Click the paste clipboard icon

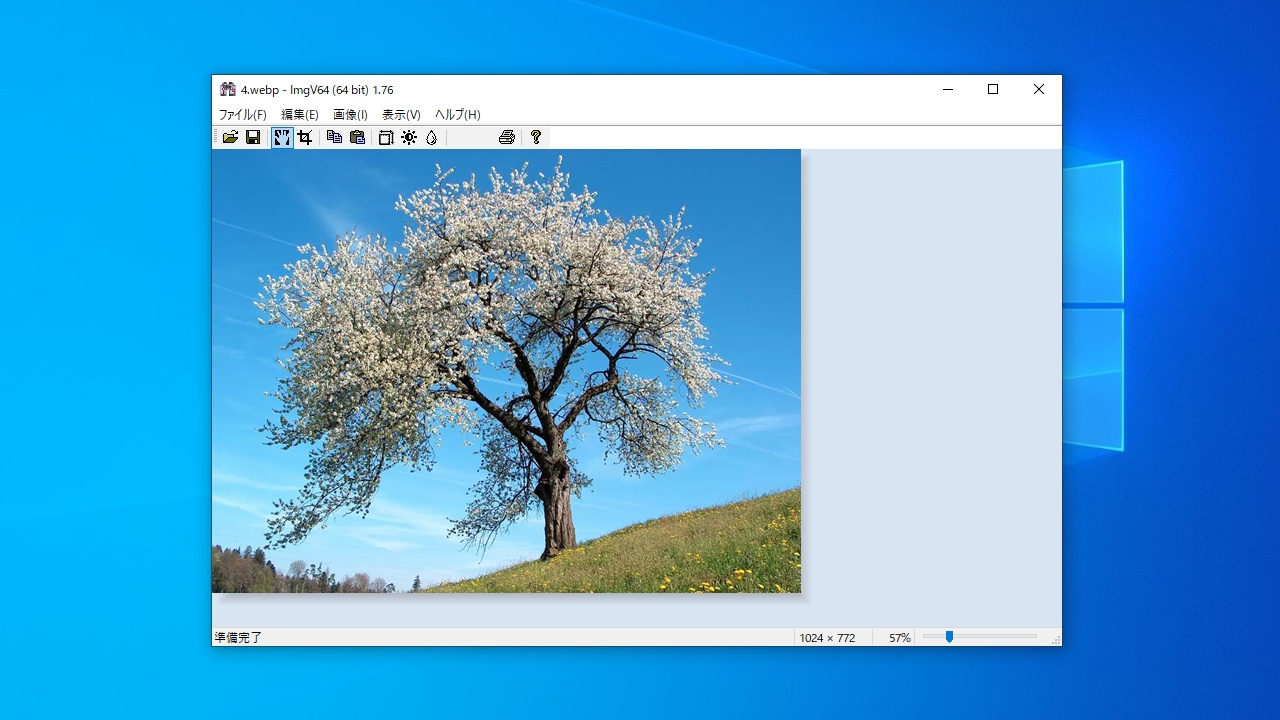point(357,138)
